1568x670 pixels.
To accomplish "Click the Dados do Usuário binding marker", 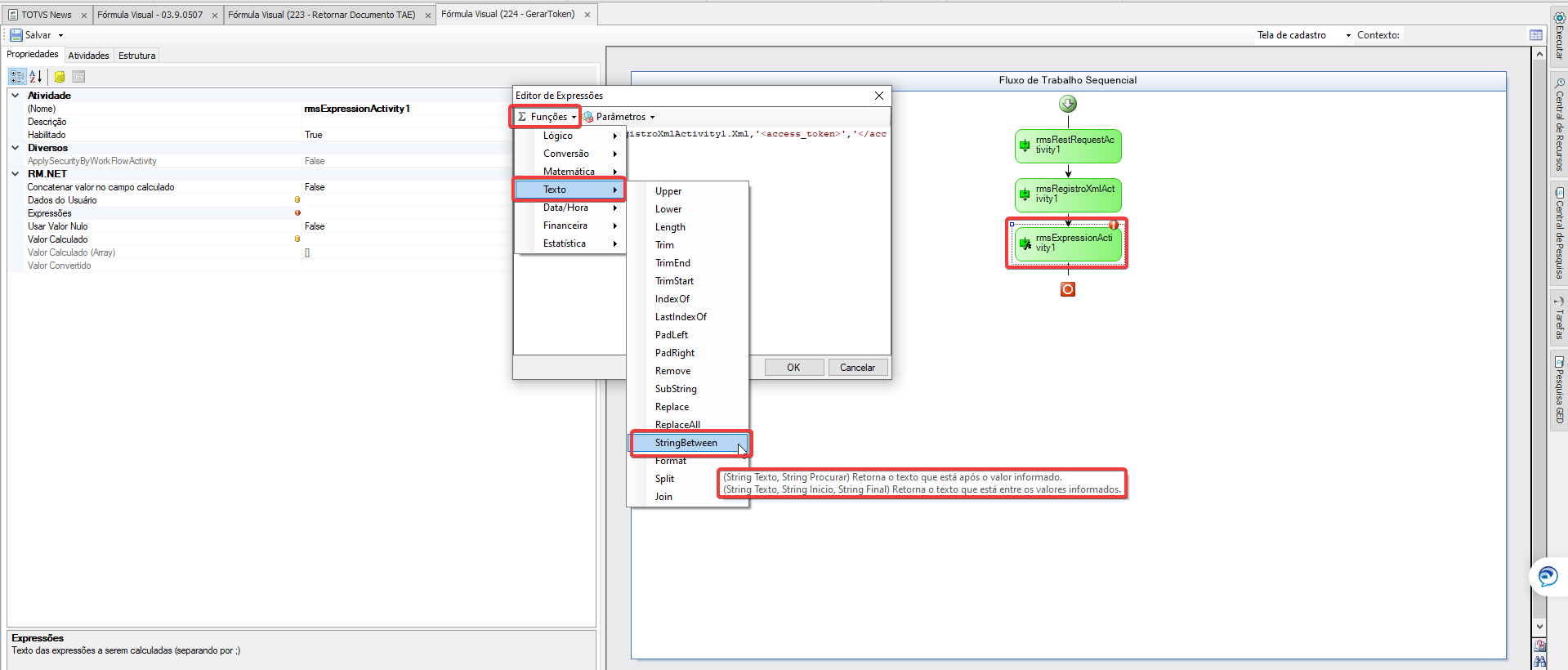I will coord(297,200).
